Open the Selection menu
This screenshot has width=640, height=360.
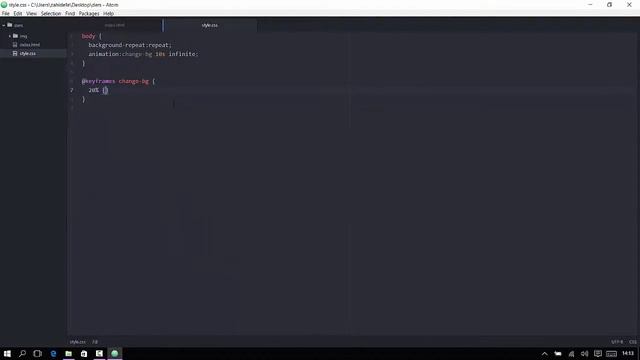[x=51, y=13]
